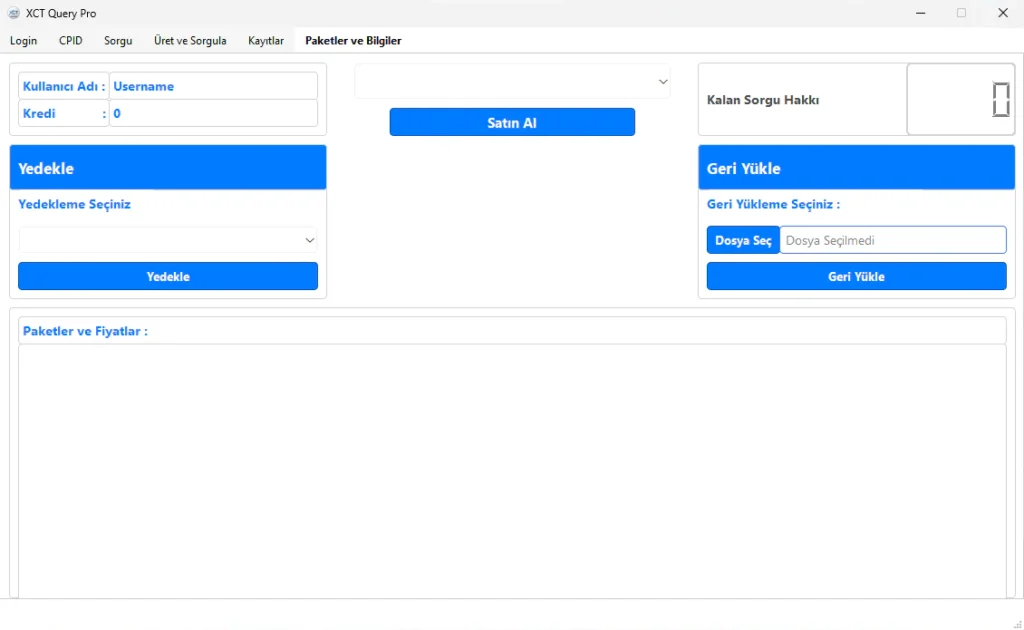Select the Üret ve Sorgula tab

[190, 41]
